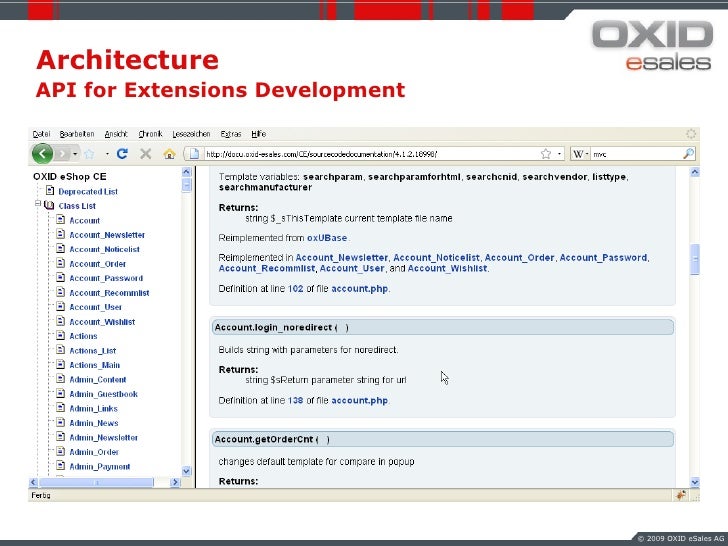Go to the home page icon
The image size is (728, 546).
tap(169, 154)
